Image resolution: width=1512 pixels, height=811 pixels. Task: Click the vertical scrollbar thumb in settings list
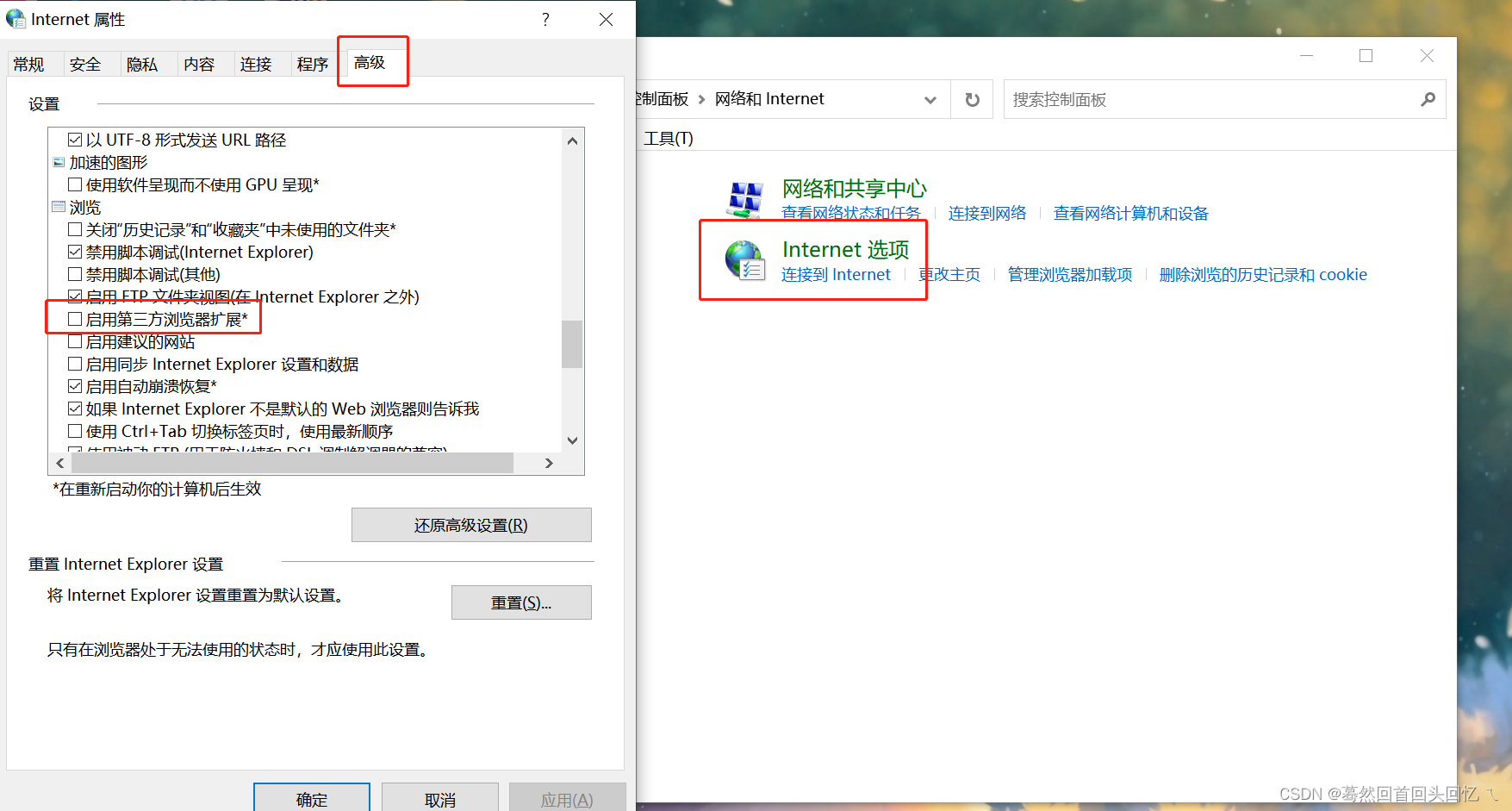(x=572, y=344)
